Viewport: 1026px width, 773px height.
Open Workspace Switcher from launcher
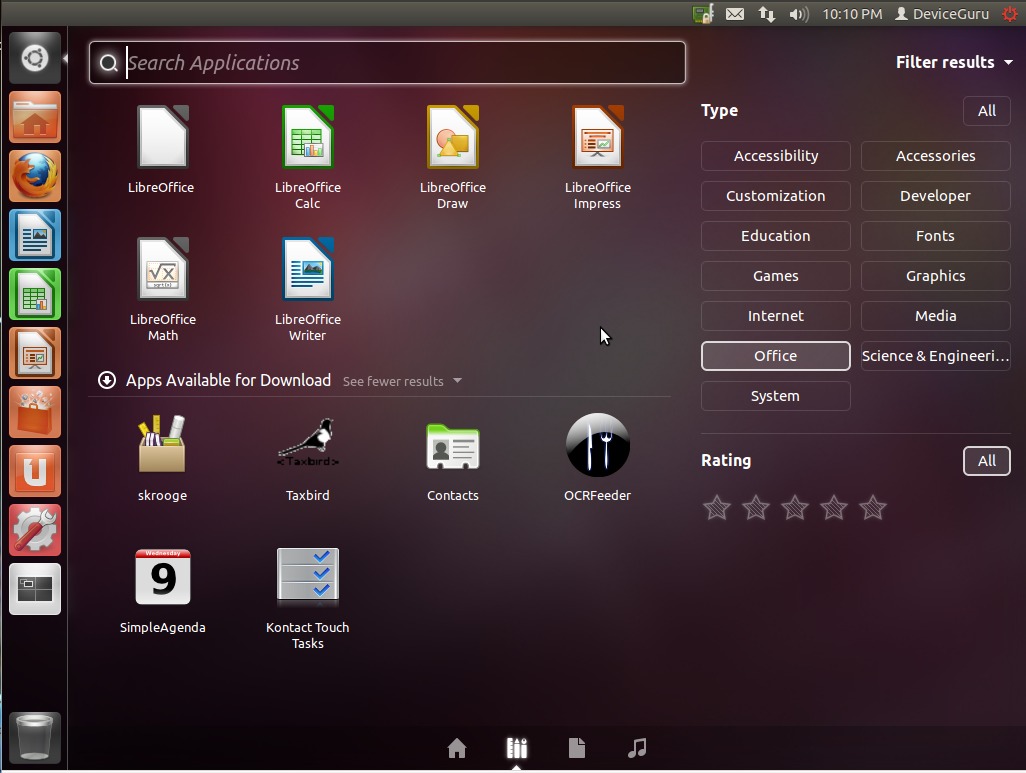pos(35,588)
